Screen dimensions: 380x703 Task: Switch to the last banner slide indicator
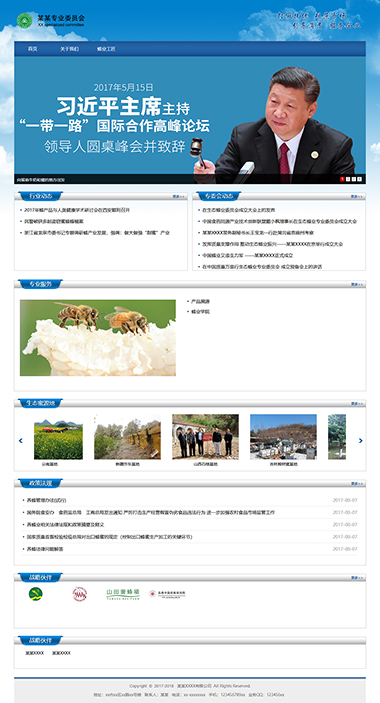(359, 179)
